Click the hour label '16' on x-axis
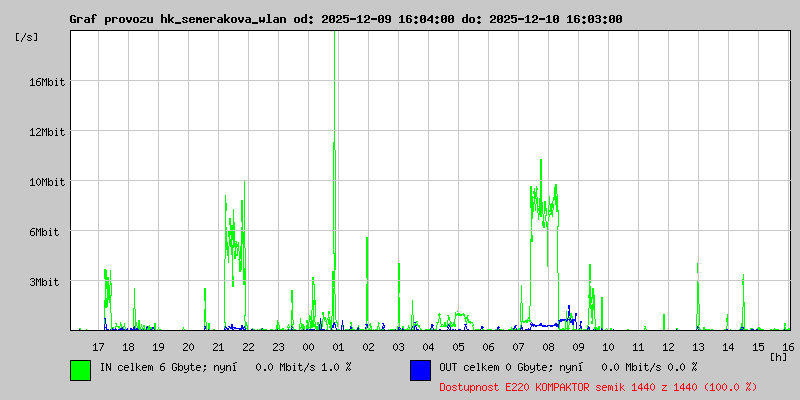800x400 pixels. 787,347
